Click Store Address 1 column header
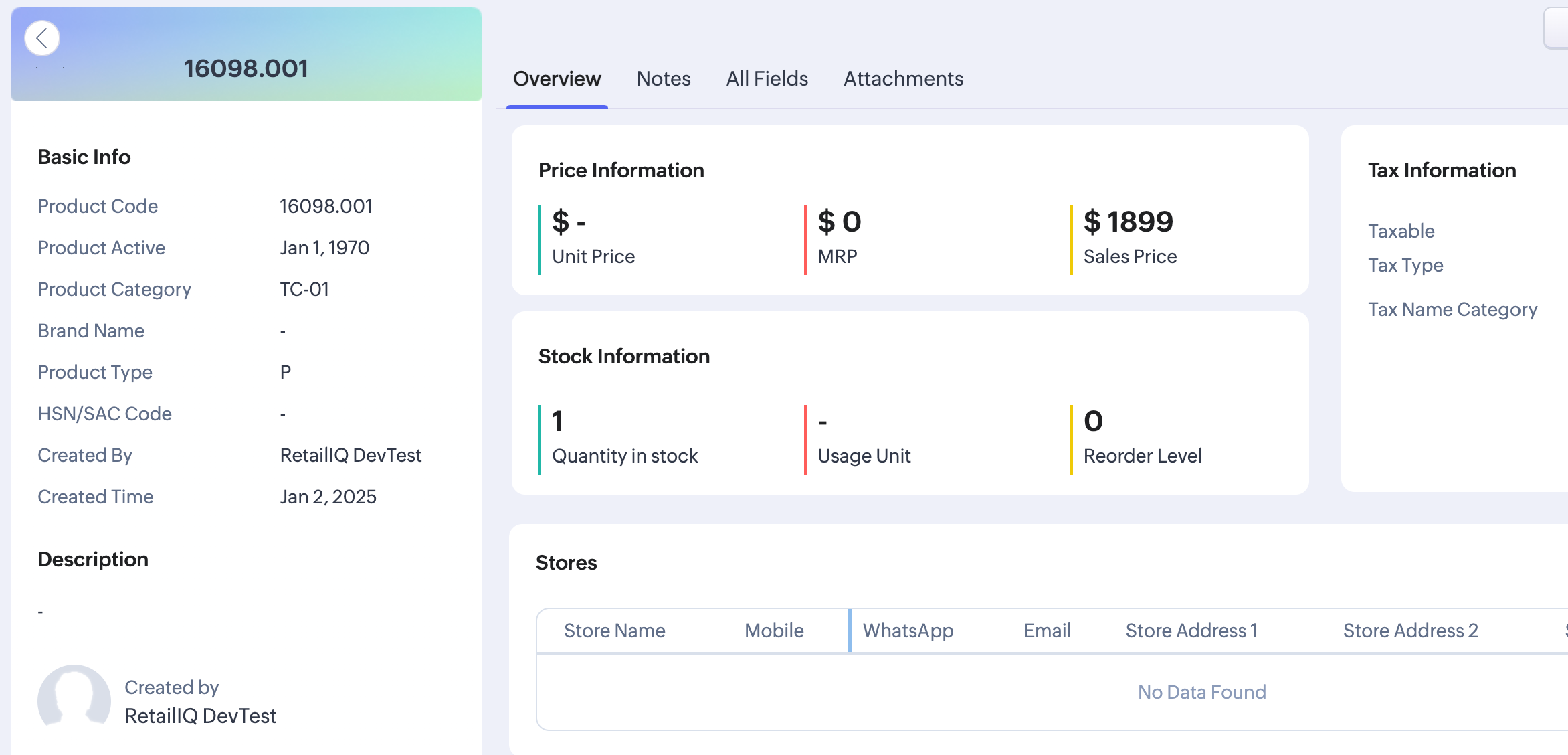This screenshot has height=755, width=1568. pos(1191,631)
